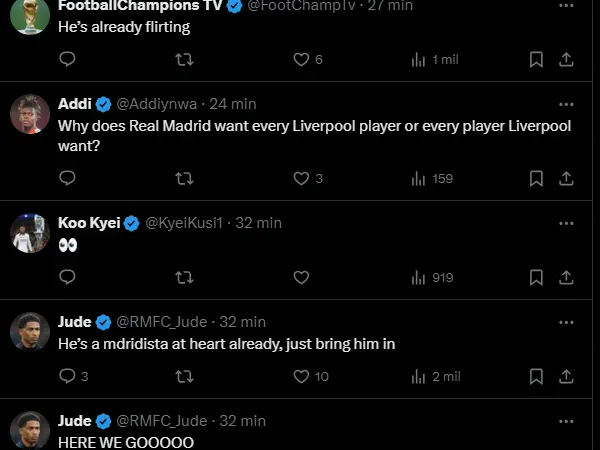Bookmark Addi's Liverpool tweet
This screenshot has height=450, width=600.
click(536, 178)
